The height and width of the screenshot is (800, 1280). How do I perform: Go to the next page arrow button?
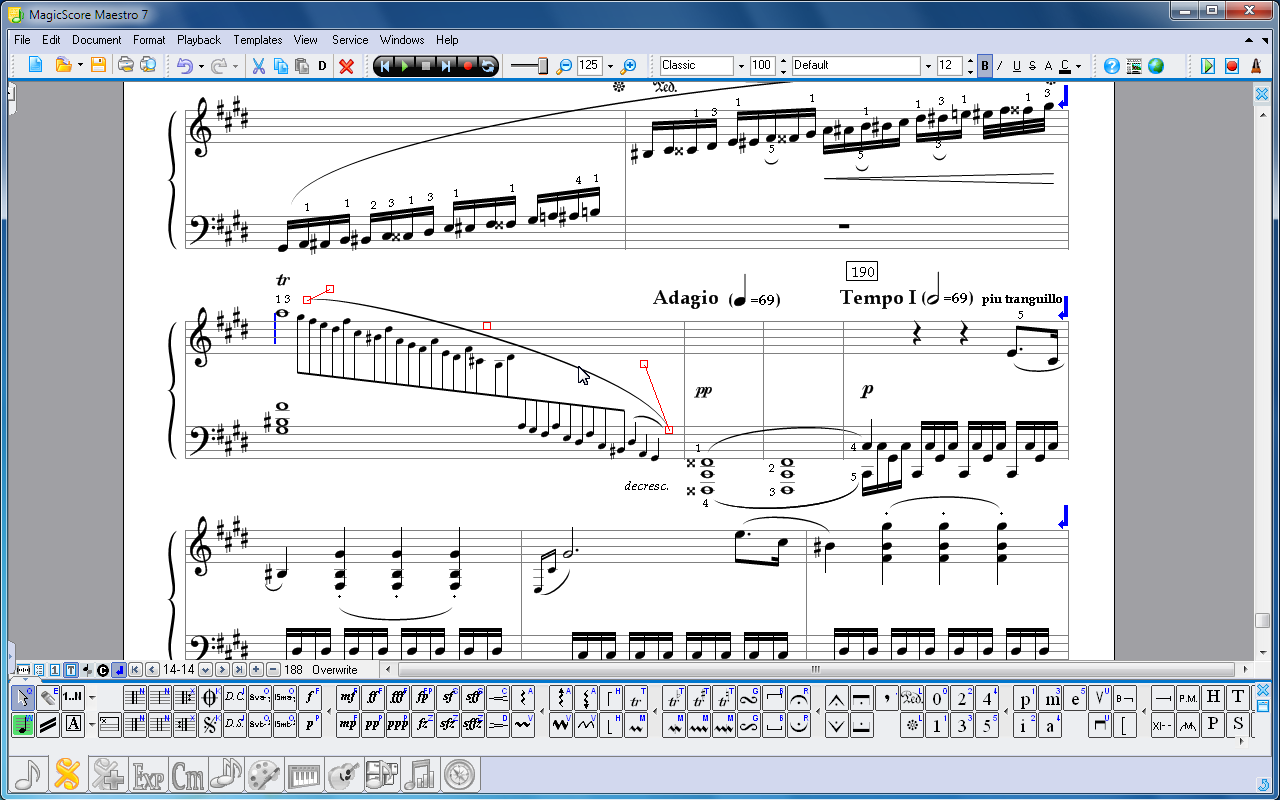point(221,670)
